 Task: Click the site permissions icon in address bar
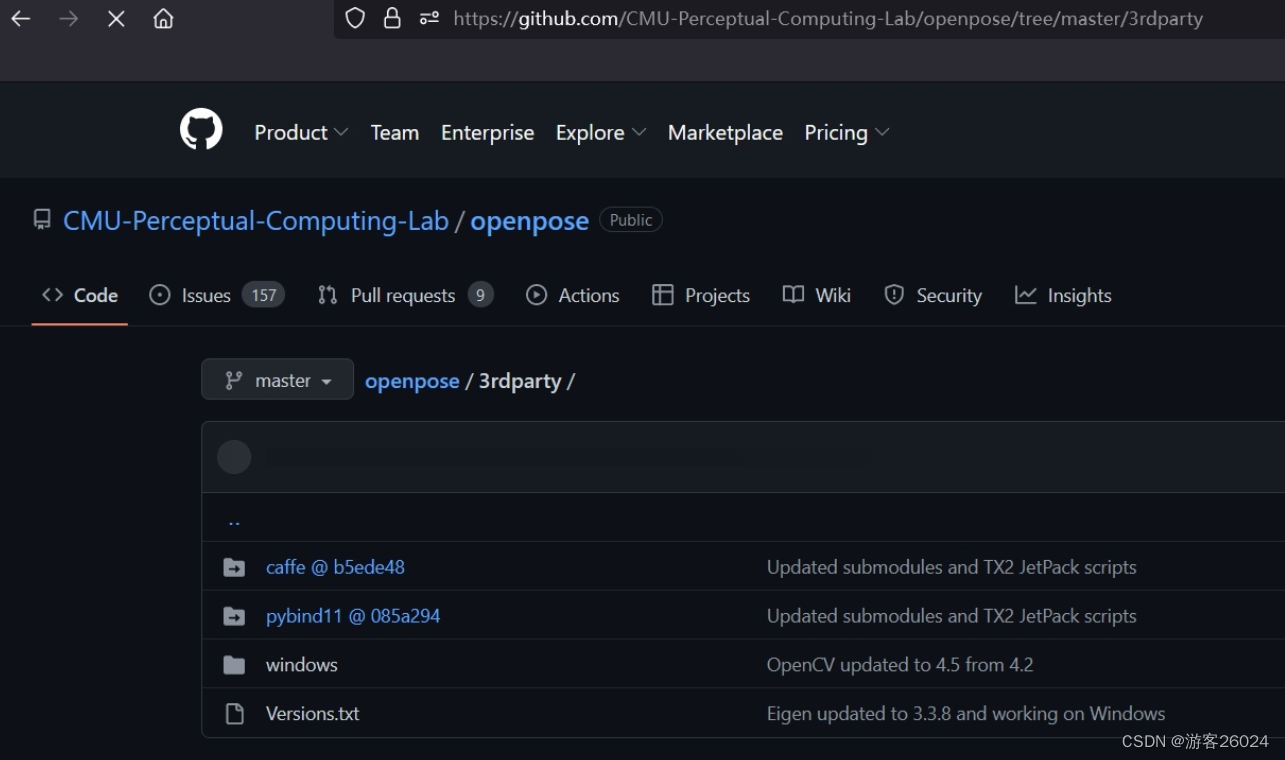[429, 18]
